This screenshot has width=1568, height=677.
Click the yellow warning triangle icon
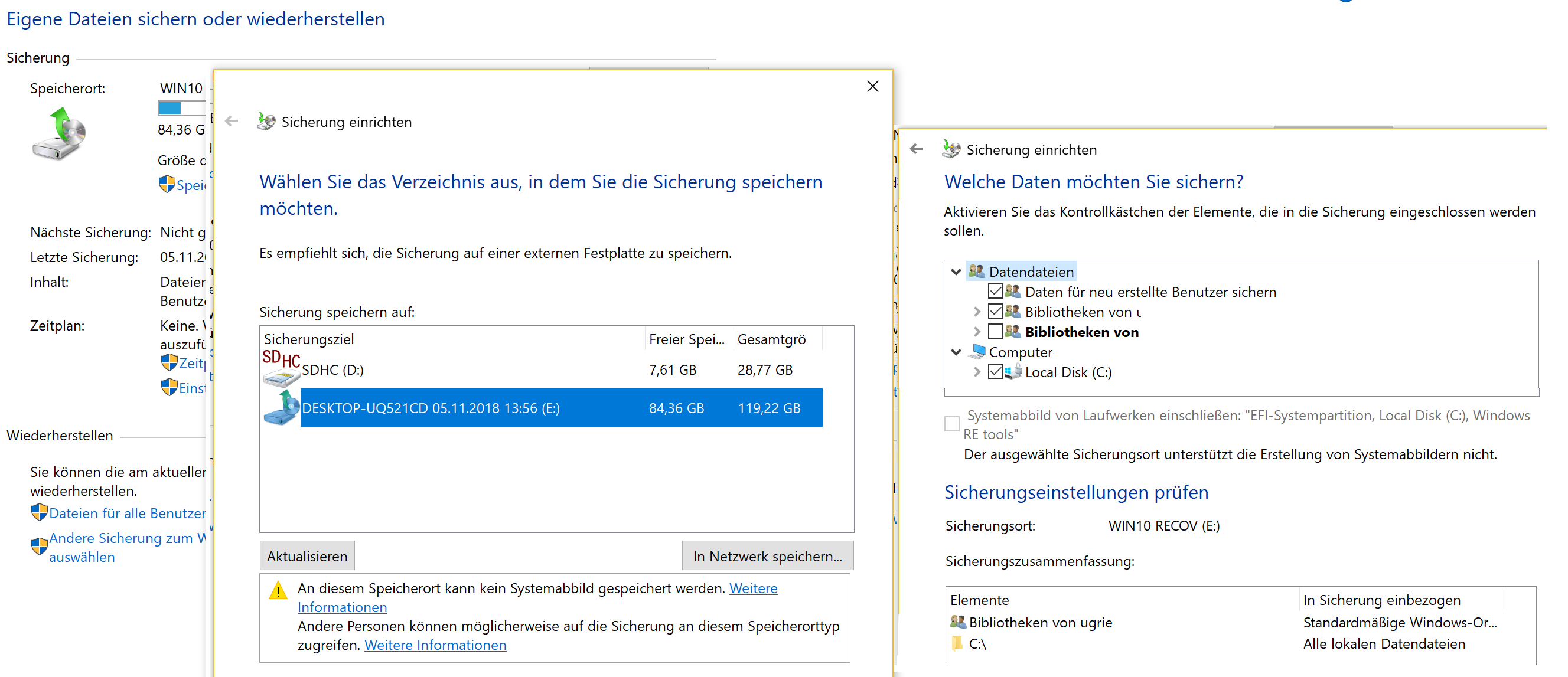[x=278, y=590]
